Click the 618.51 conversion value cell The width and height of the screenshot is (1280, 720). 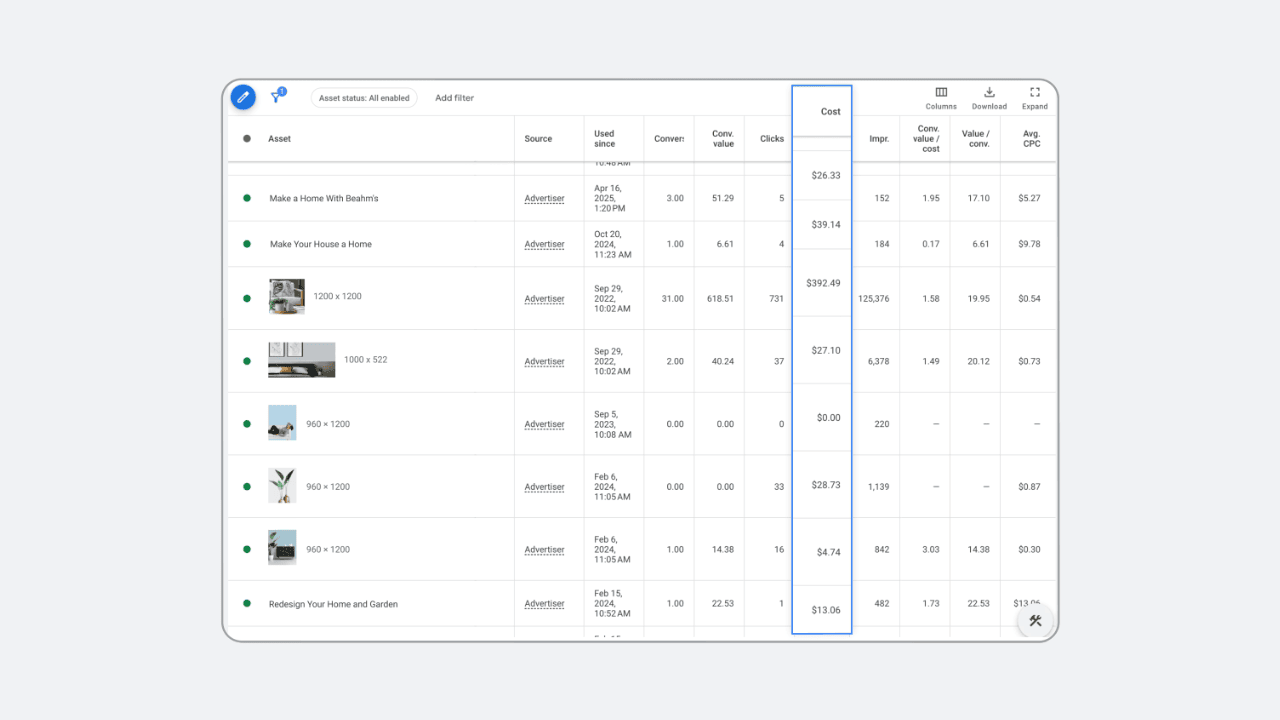717,299
